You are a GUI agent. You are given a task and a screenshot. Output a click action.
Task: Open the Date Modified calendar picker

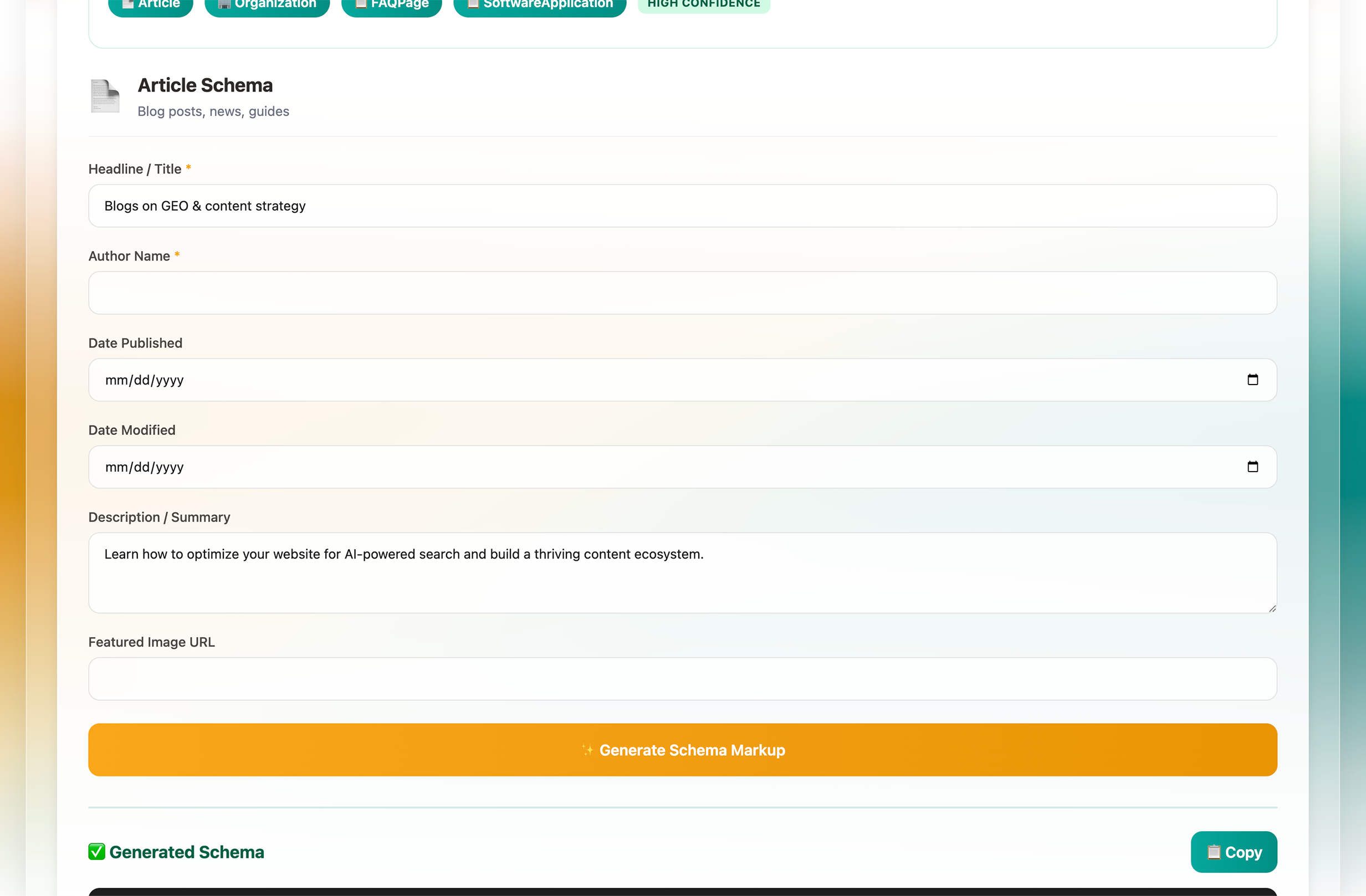click(1254, 467)
